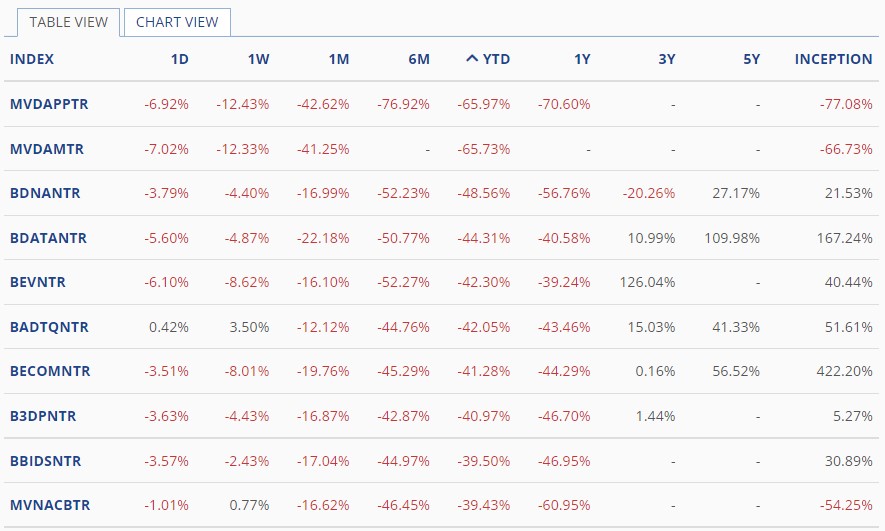Click the BDATANTR index link
885x531 pixels.
coord(48,238)
